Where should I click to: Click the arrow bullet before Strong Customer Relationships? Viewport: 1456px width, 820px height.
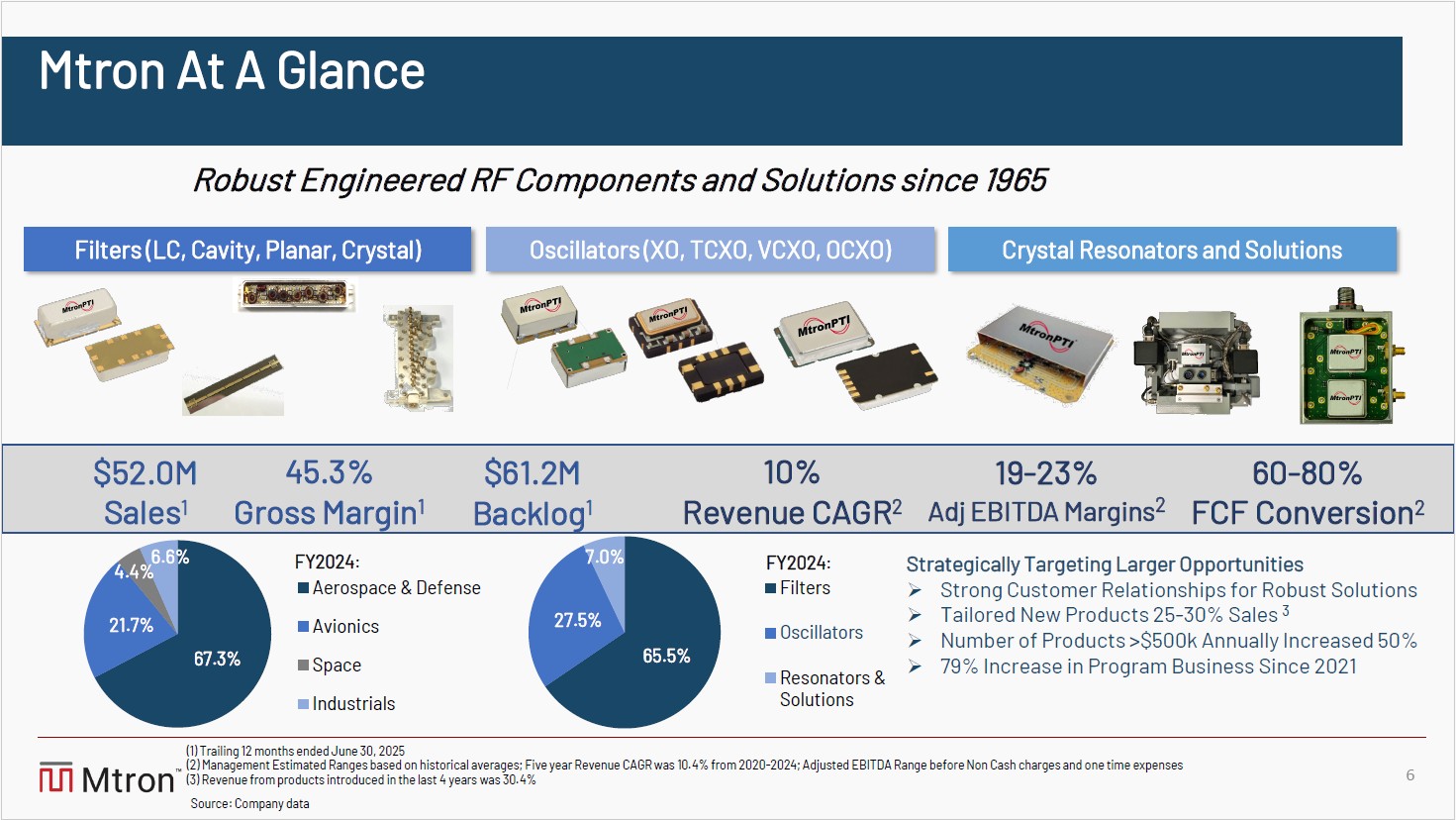pyautogui.click(x=916, y=590)
